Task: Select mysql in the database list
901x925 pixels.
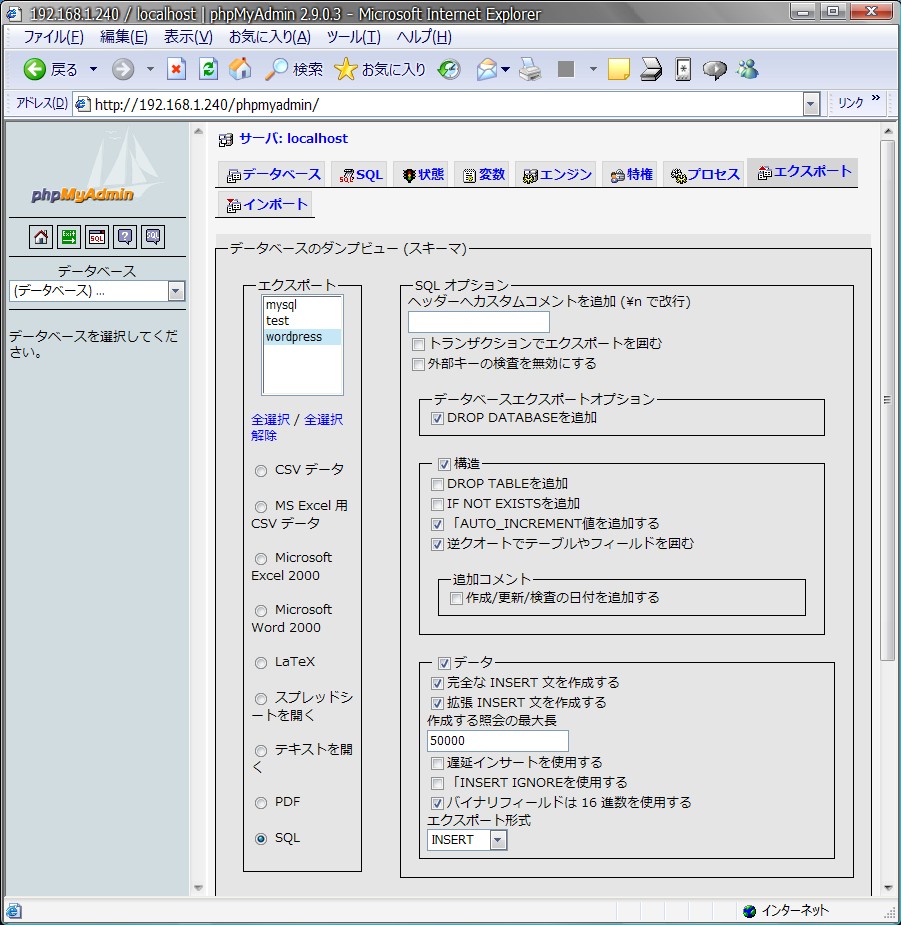Action: [302, 305]
